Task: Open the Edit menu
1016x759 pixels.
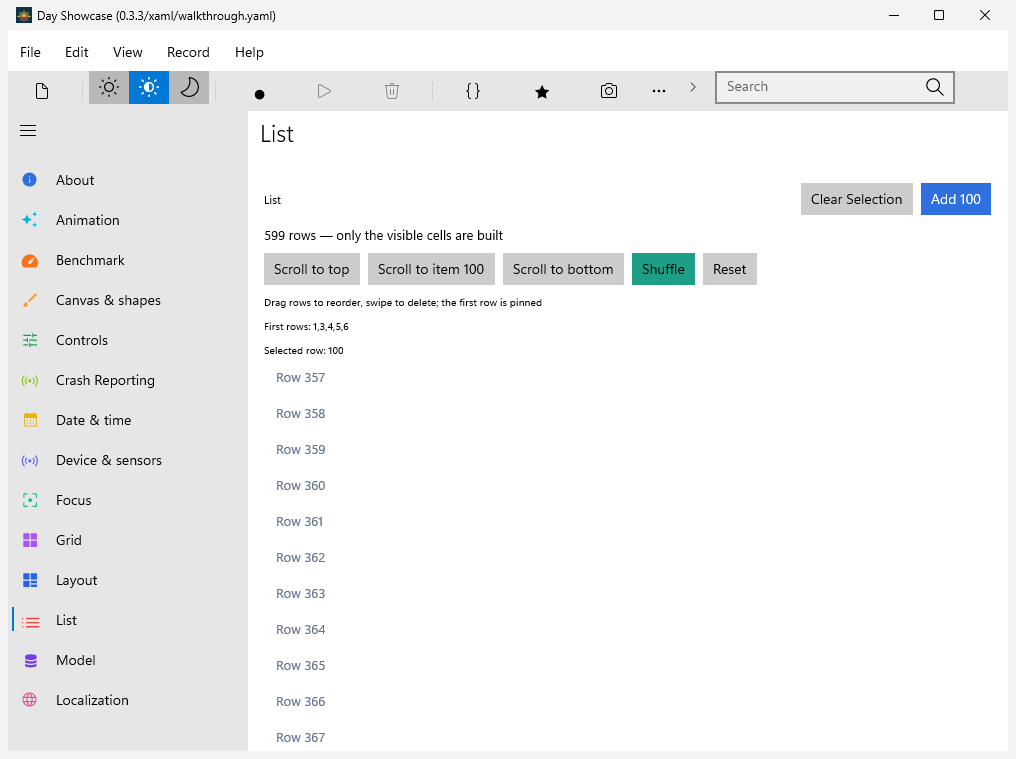Action: pos(76,53)
